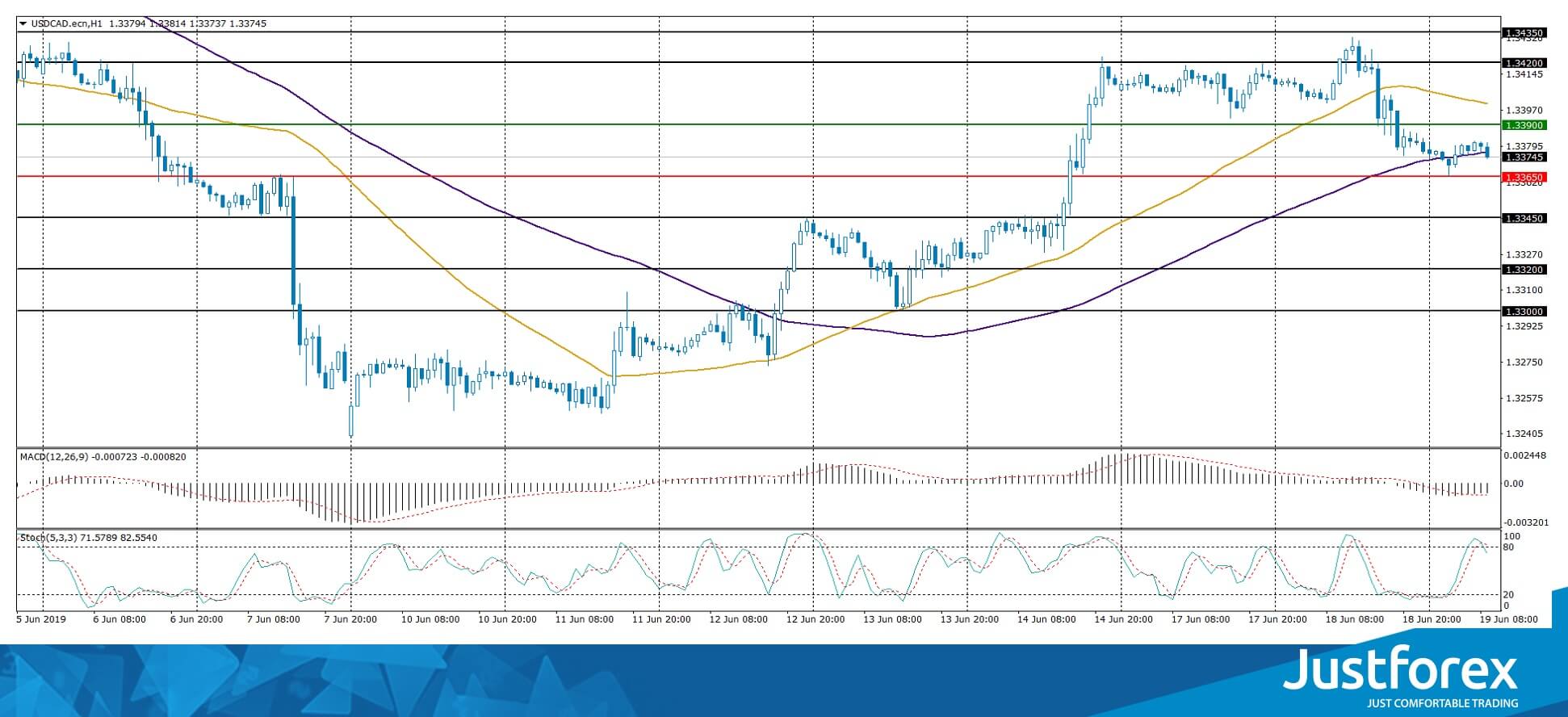
Task: Click the 11 Jun 08:00 time label
Action: tap(585, 620)
